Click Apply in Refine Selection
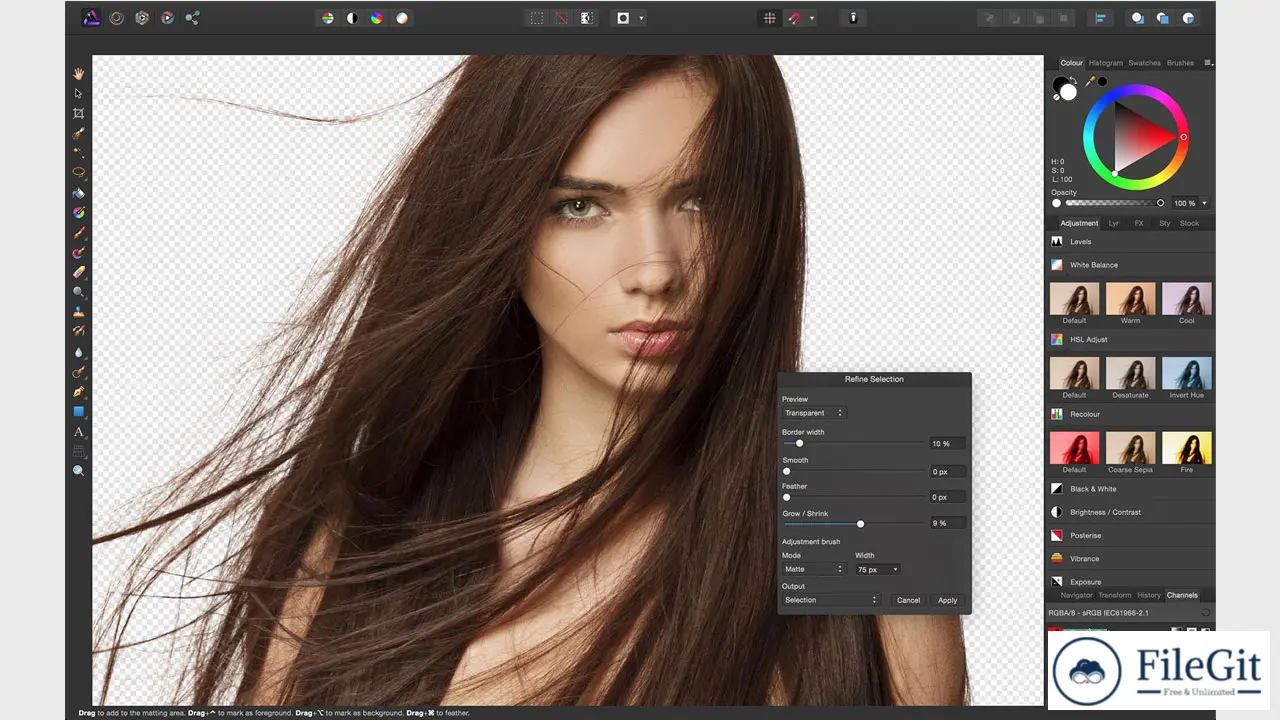 [947, 600]
